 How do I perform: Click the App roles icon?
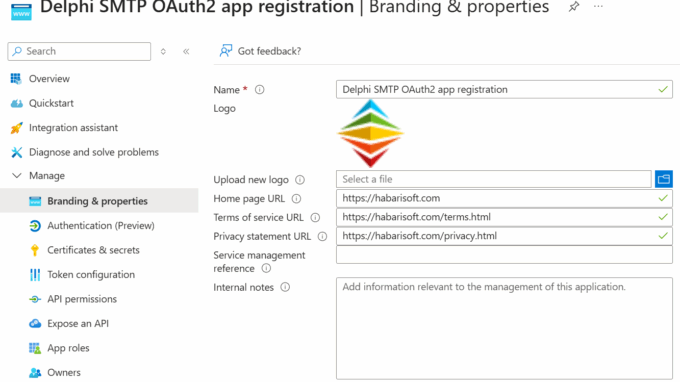pos(35,348)
